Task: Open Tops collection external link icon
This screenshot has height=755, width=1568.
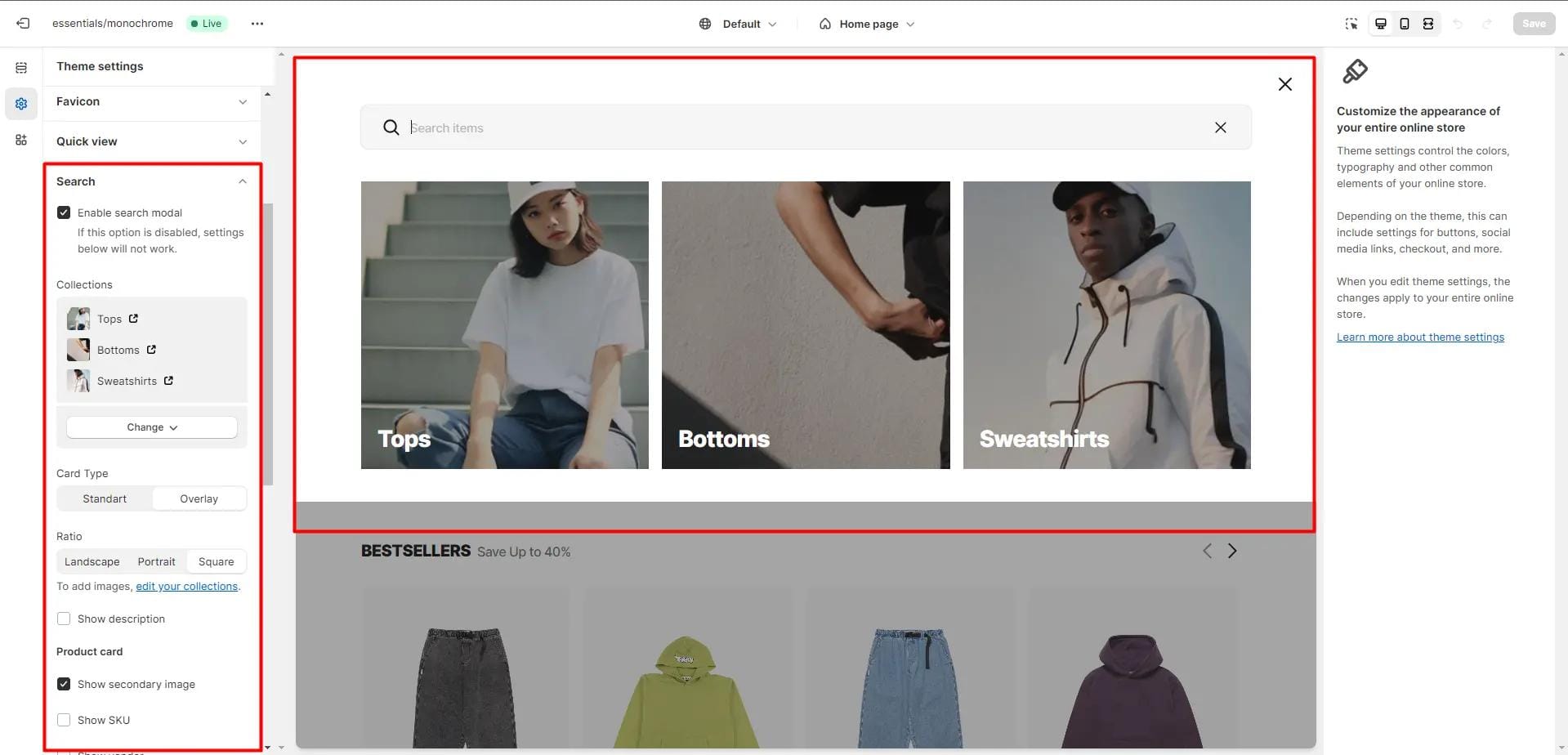Action: coord(133,319)
